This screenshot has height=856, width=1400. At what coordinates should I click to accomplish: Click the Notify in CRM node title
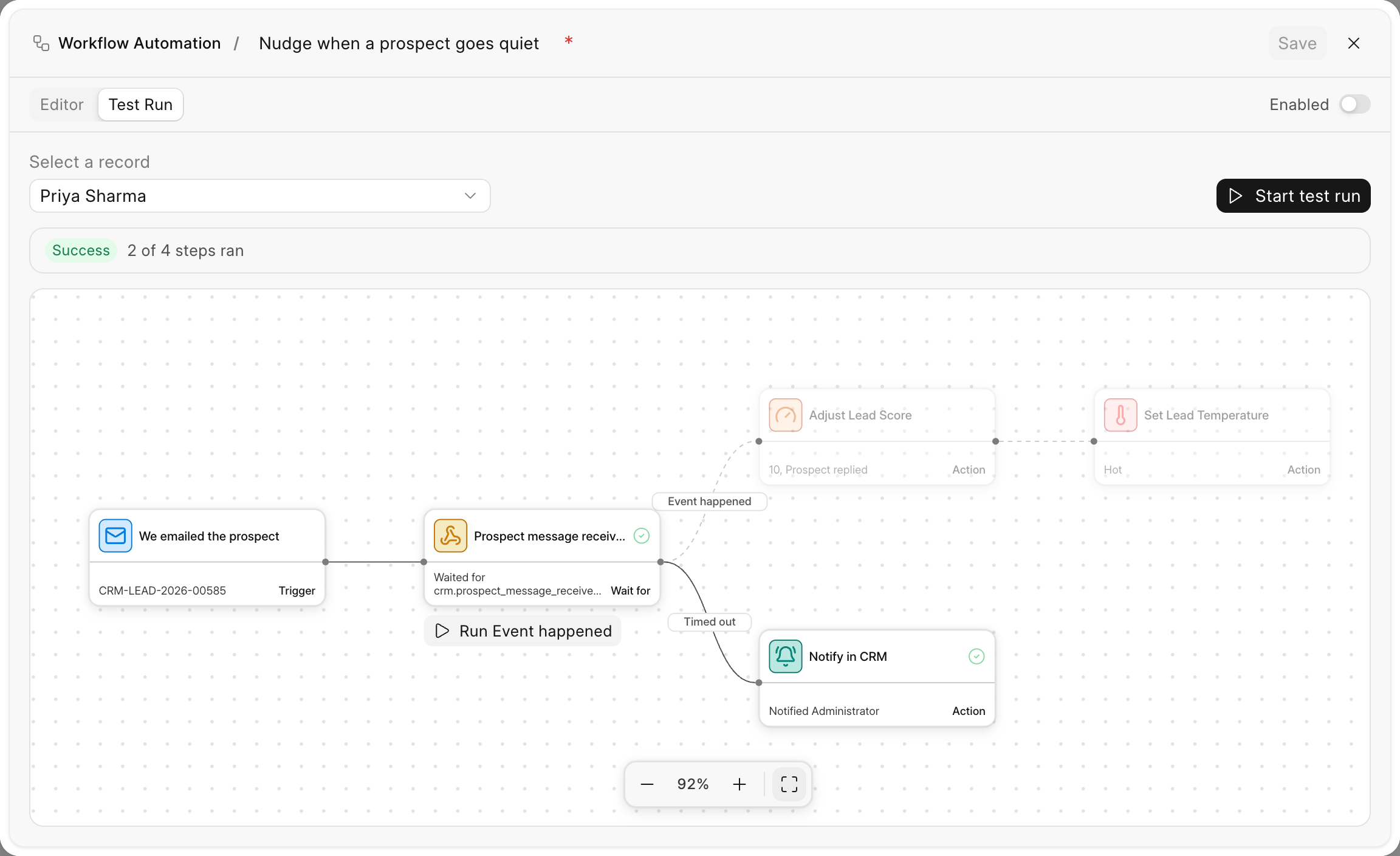848,657
